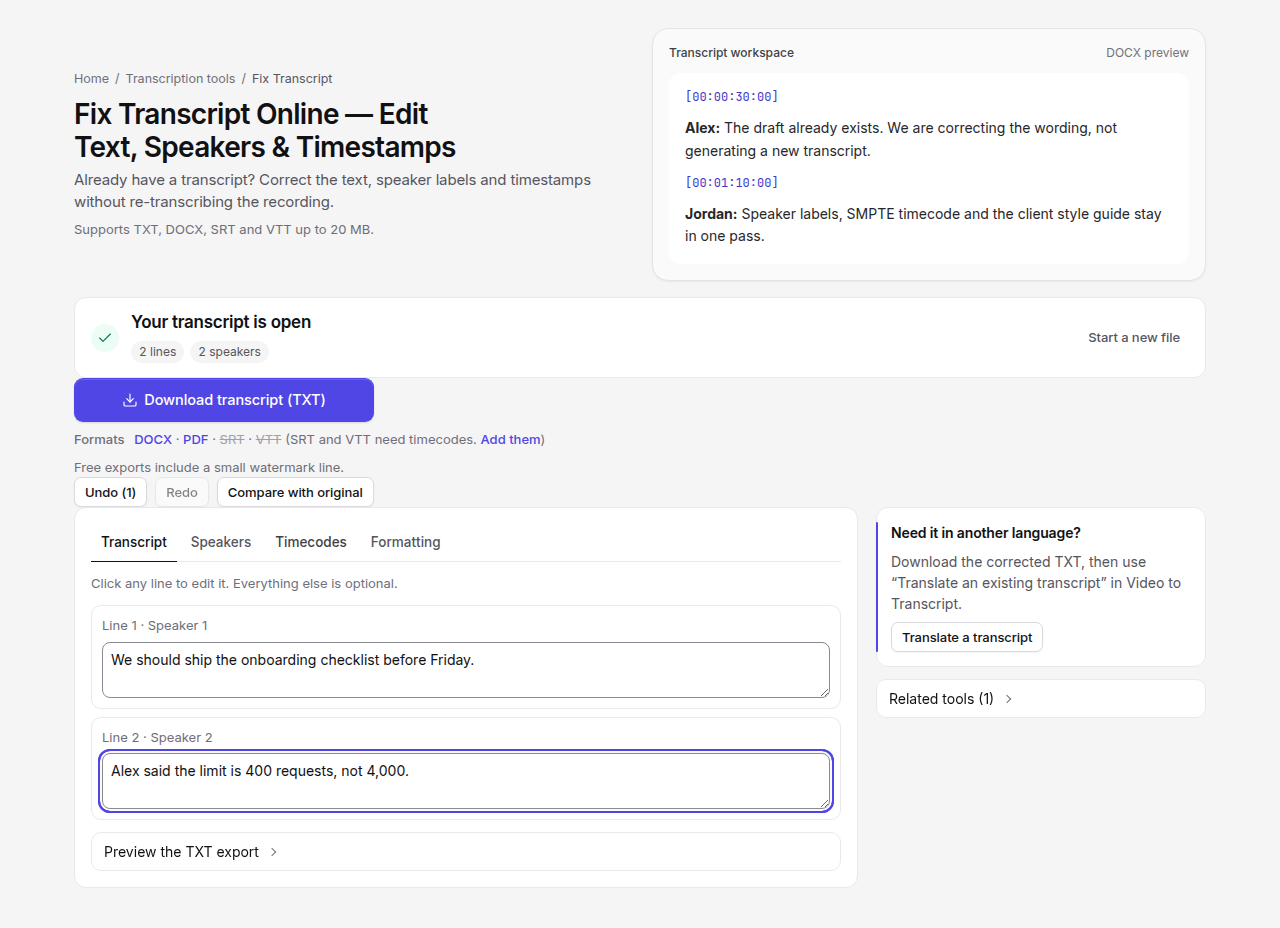Viewport: 1280px width, 928px height.
Task: Click the '2 lines' chip
Action: click(x=158, y=352)
